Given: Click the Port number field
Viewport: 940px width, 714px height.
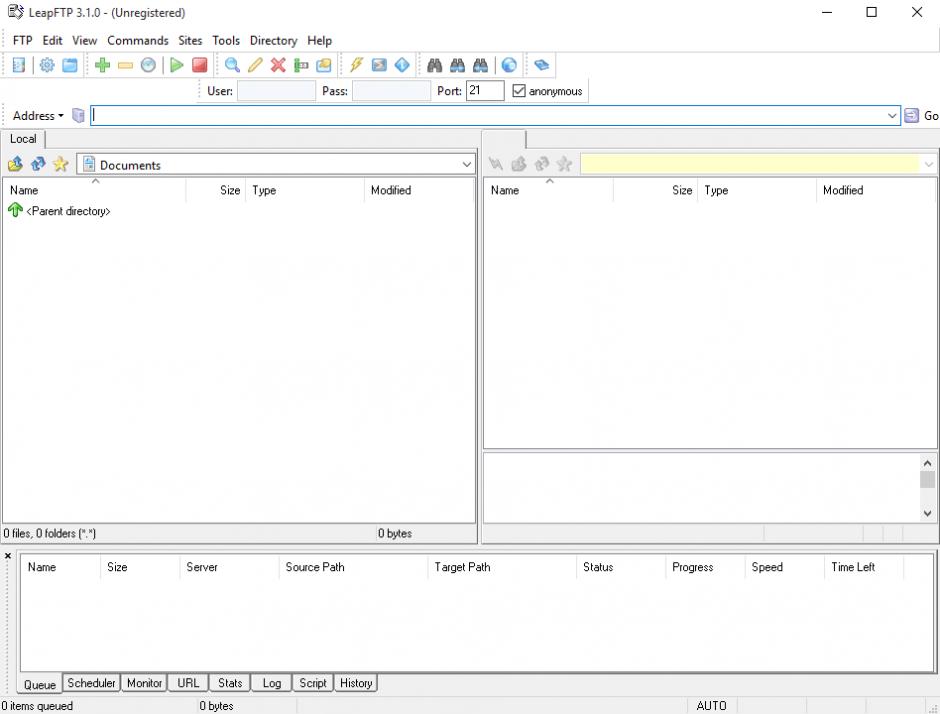Looking at the screenshot, I should (x=485, y=91).
